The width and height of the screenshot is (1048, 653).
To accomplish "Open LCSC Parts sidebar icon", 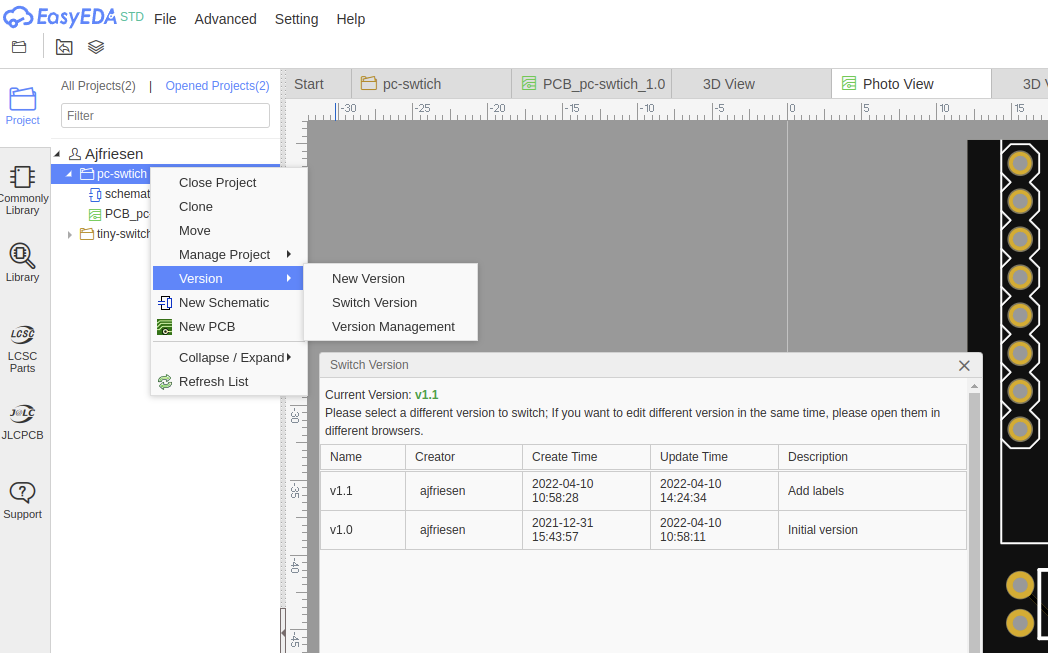I will point(22,347).
